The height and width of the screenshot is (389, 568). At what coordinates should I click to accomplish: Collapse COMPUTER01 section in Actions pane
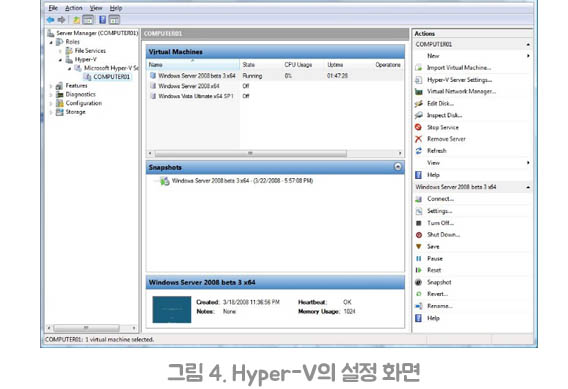coord(528,45)
